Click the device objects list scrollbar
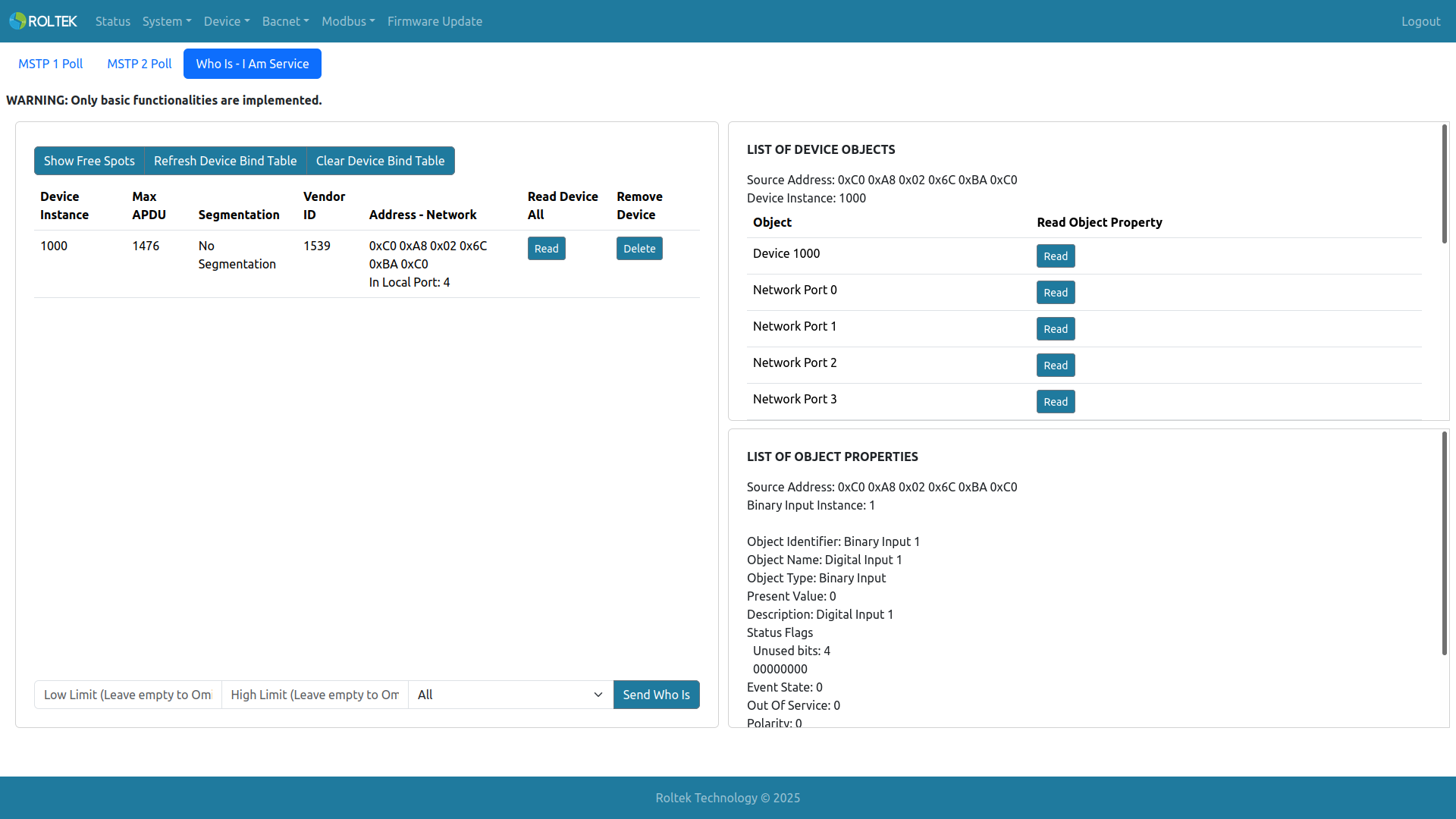The height and width of the screenshot is (819, 1456). click(x=1445, y=184)
